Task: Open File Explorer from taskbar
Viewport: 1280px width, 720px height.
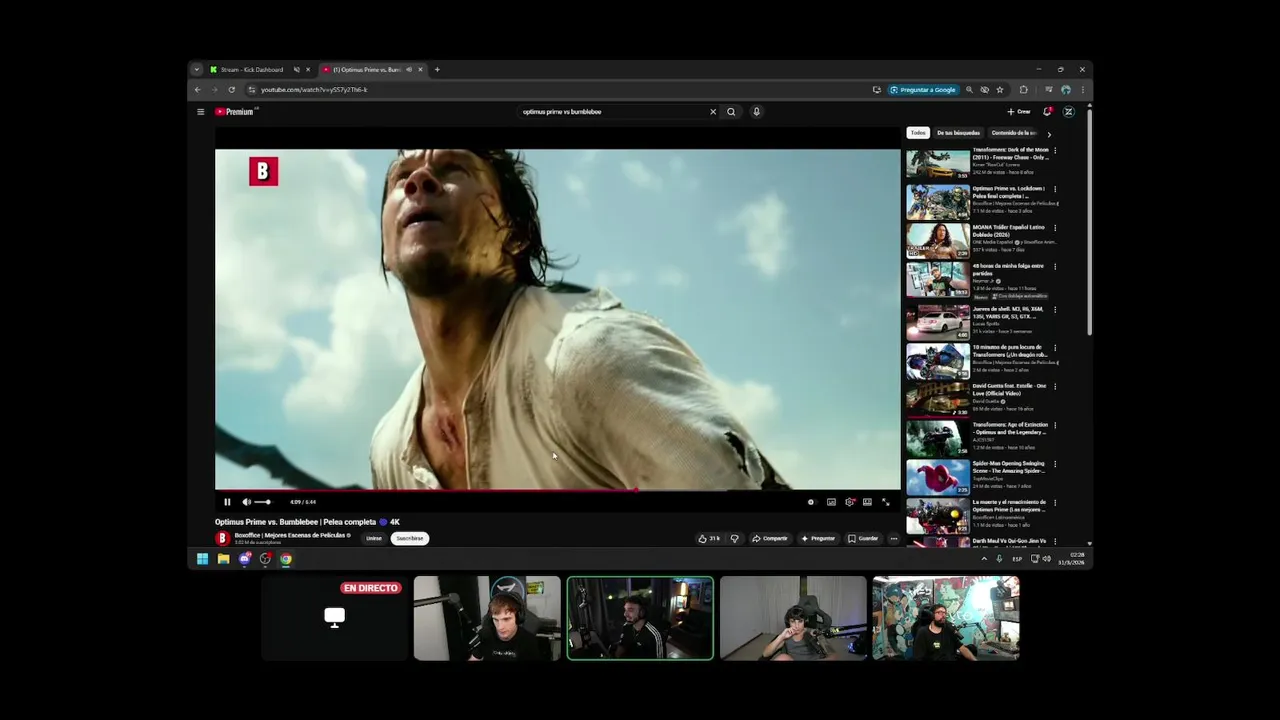Action: click(223, 559)
